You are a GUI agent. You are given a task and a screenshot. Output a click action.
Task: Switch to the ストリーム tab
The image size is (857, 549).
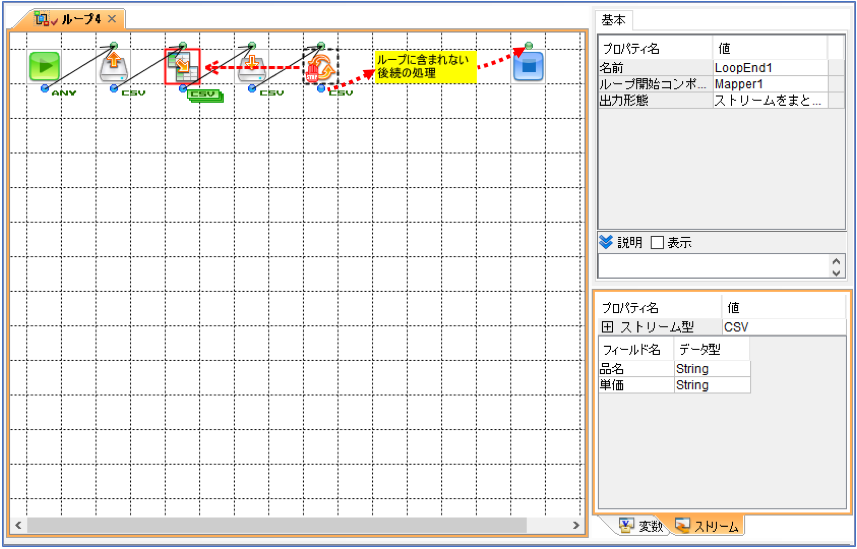(x=707, y=526)
